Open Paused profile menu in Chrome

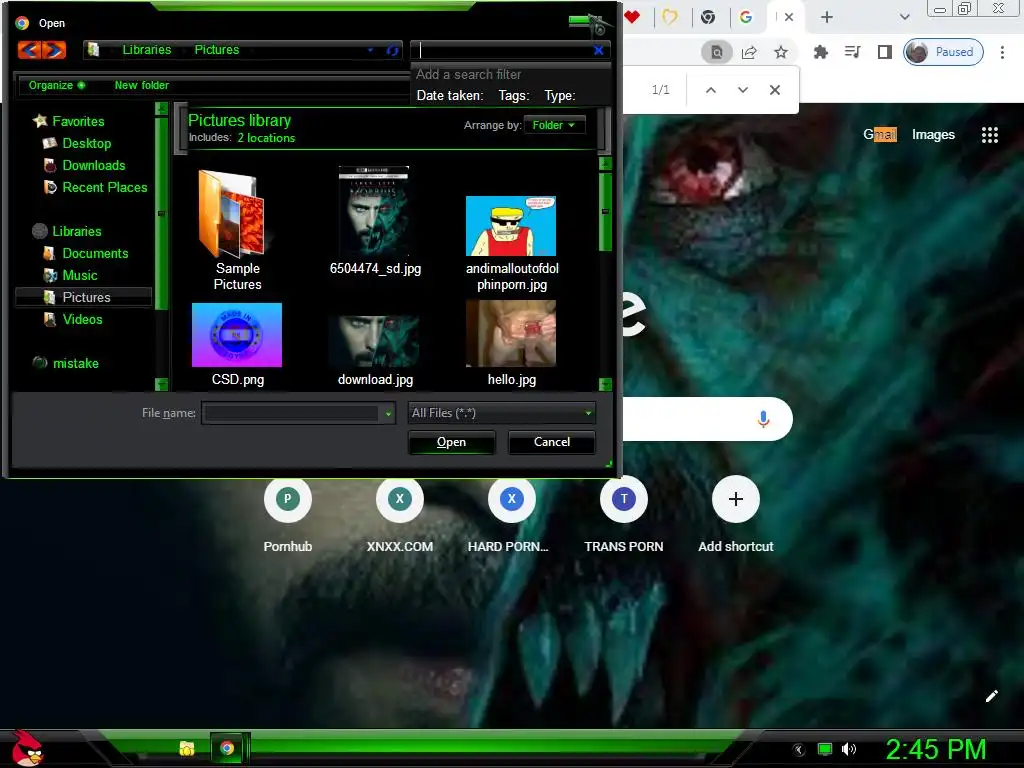click(x=943, y=52)
